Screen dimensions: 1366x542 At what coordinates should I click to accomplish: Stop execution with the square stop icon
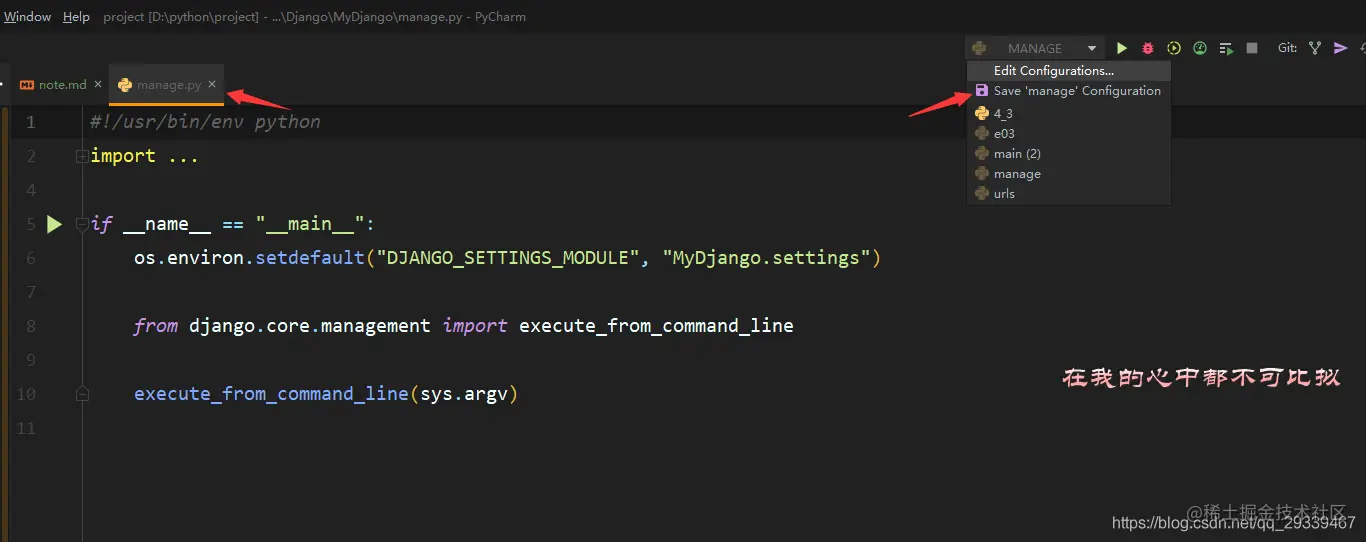pyautogui.click(x=1252, y=48)
